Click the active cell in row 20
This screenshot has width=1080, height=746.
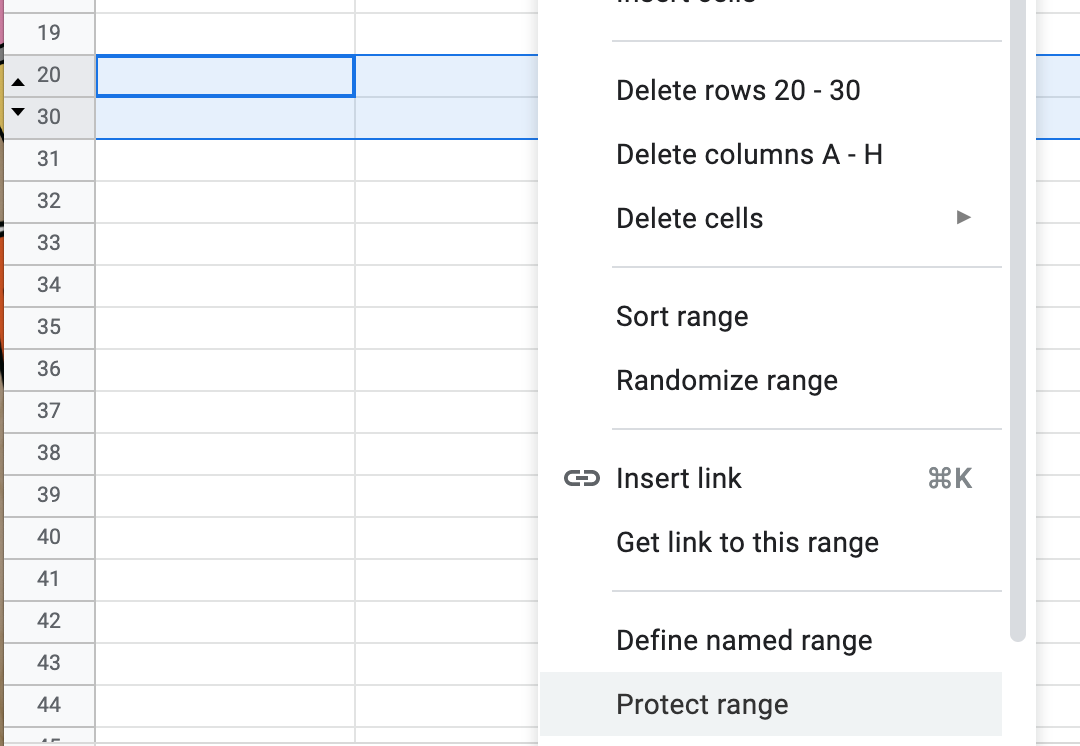tap(225, 76)
